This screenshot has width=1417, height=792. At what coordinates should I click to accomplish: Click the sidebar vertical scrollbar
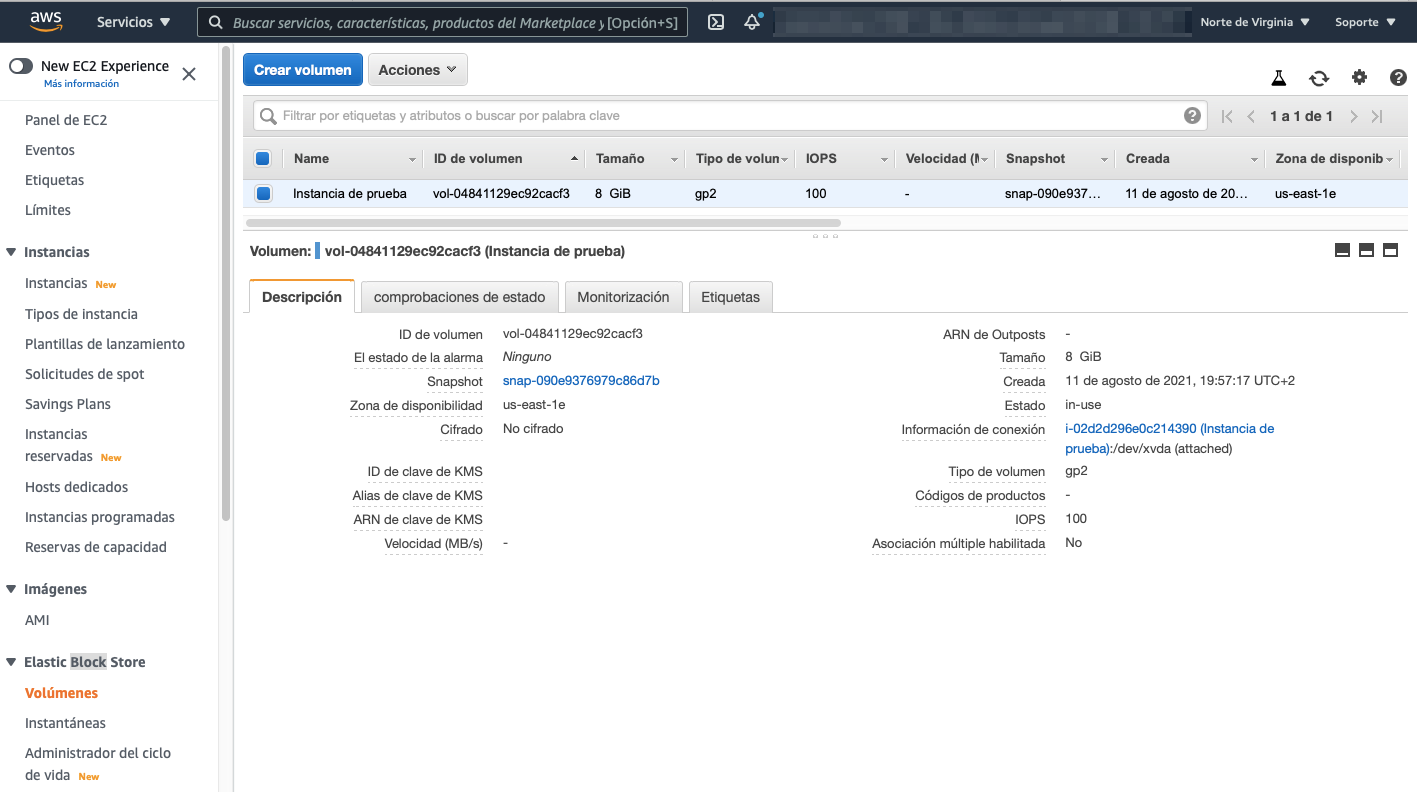pyautogui.click(x=226, y=283)
